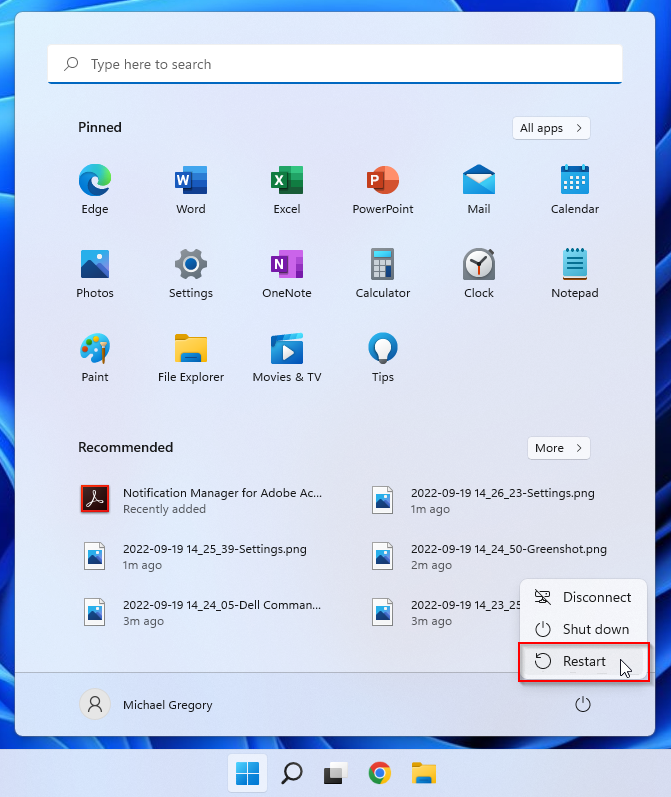
Task: Open the Michael Gregory account menu
Action: coord(146,704)
